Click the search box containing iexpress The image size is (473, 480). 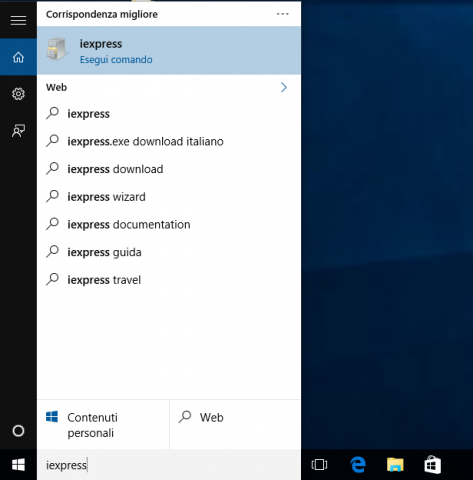(169, 465)
